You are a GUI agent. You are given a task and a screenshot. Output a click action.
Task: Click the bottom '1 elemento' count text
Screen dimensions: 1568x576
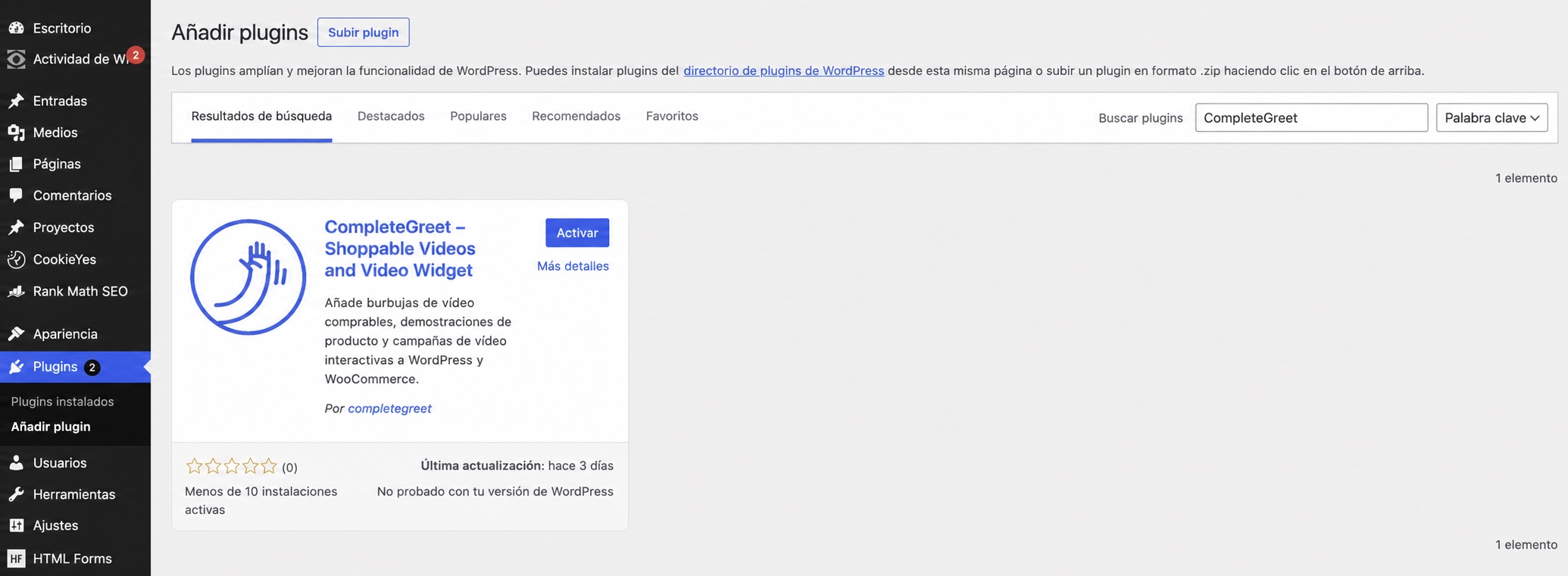1526,545
